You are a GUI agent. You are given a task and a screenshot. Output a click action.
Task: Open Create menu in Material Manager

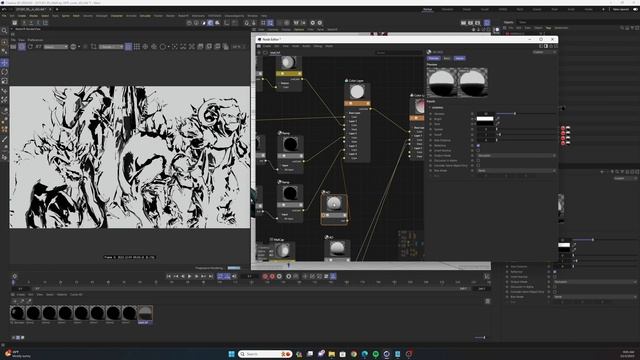click(21, 294)
